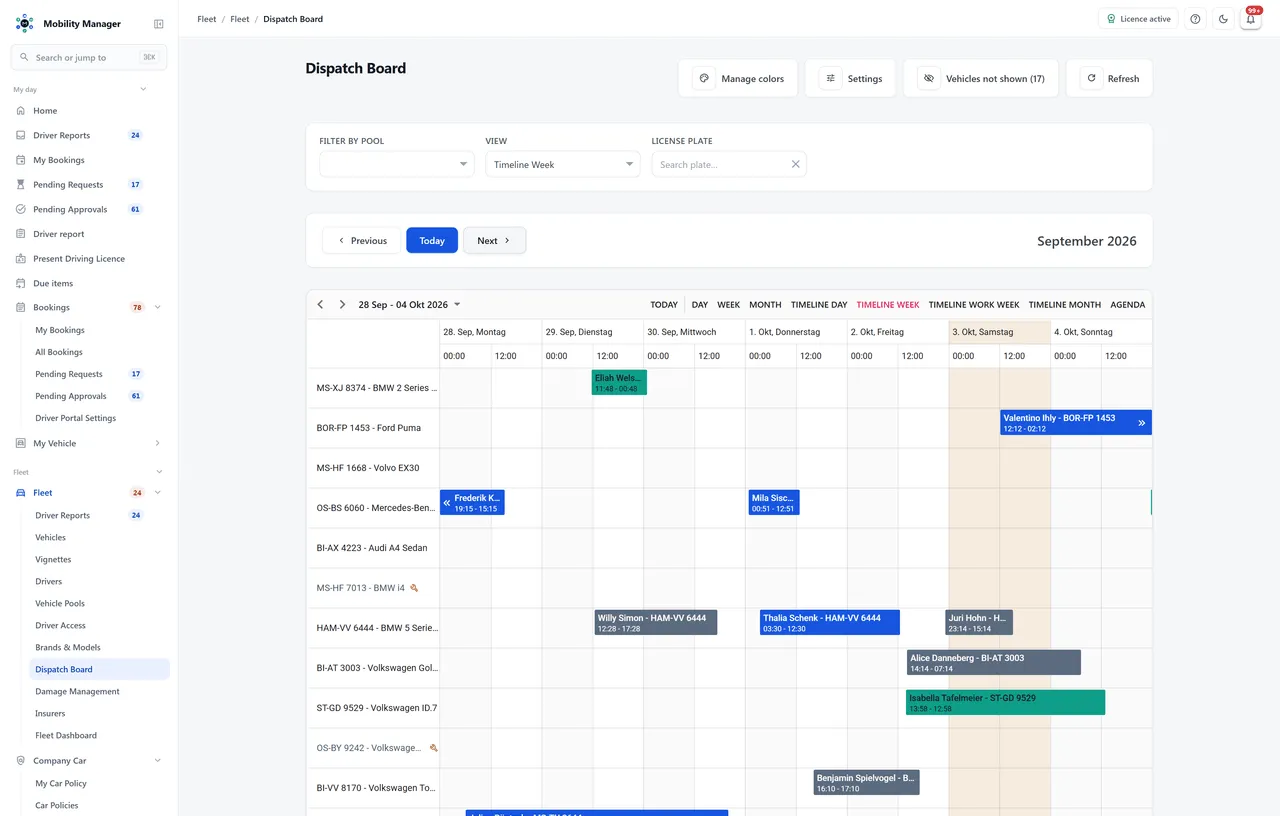This screenshot has width=1280, height=816.
Task: Go to Next week
Action: point(494,240)
